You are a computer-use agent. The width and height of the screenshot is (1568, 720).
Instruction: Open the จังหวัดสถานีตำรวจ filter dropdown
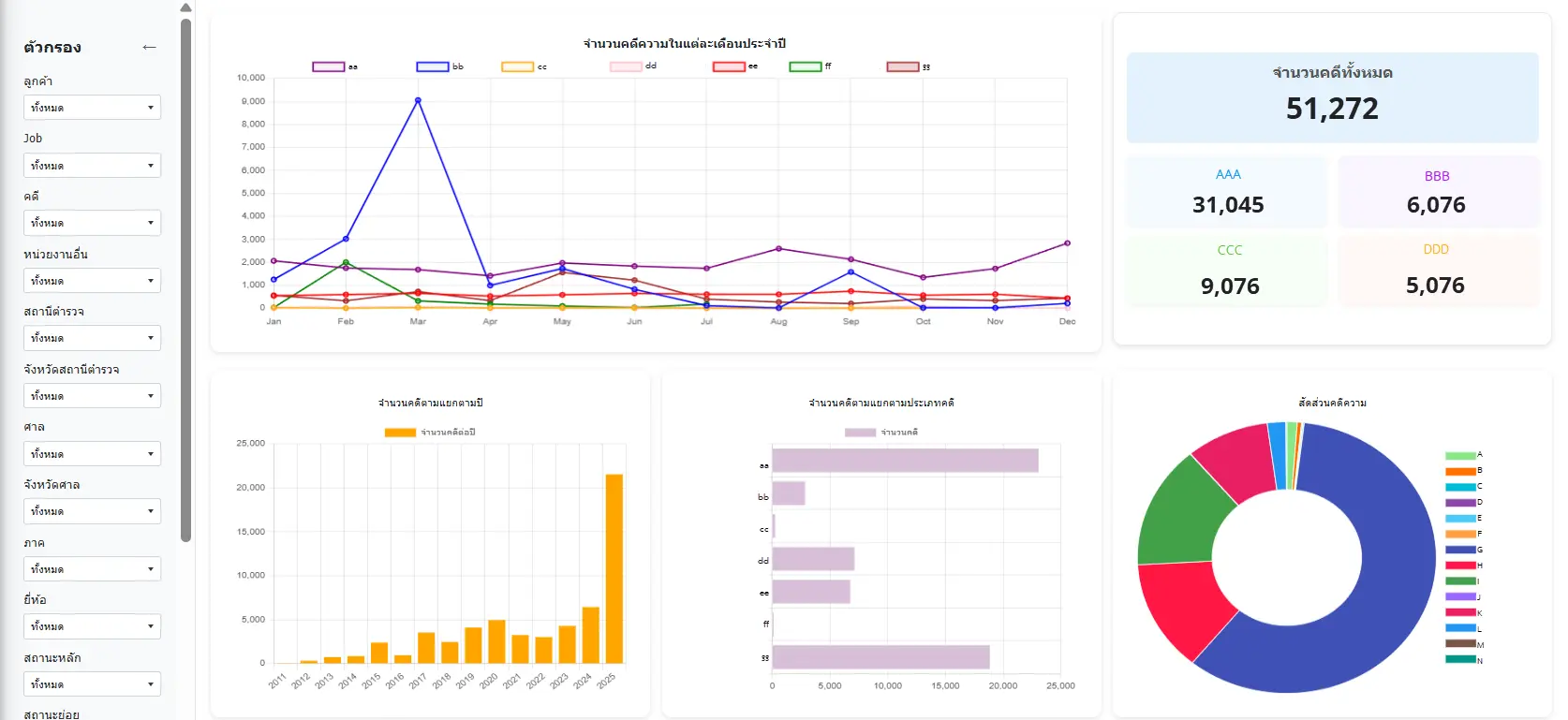coord(92,396)
